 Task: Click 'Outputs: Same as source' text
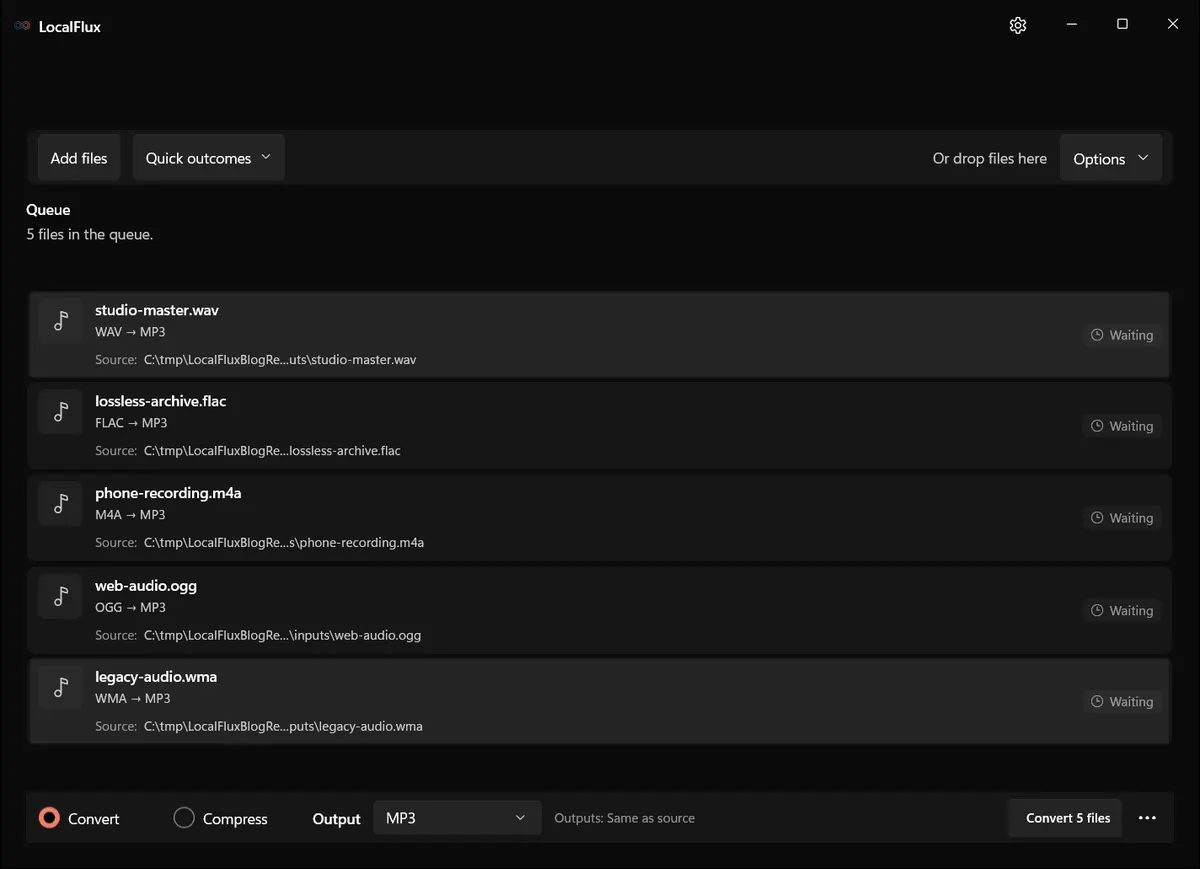pyautogui.click(x=625, y=818)
